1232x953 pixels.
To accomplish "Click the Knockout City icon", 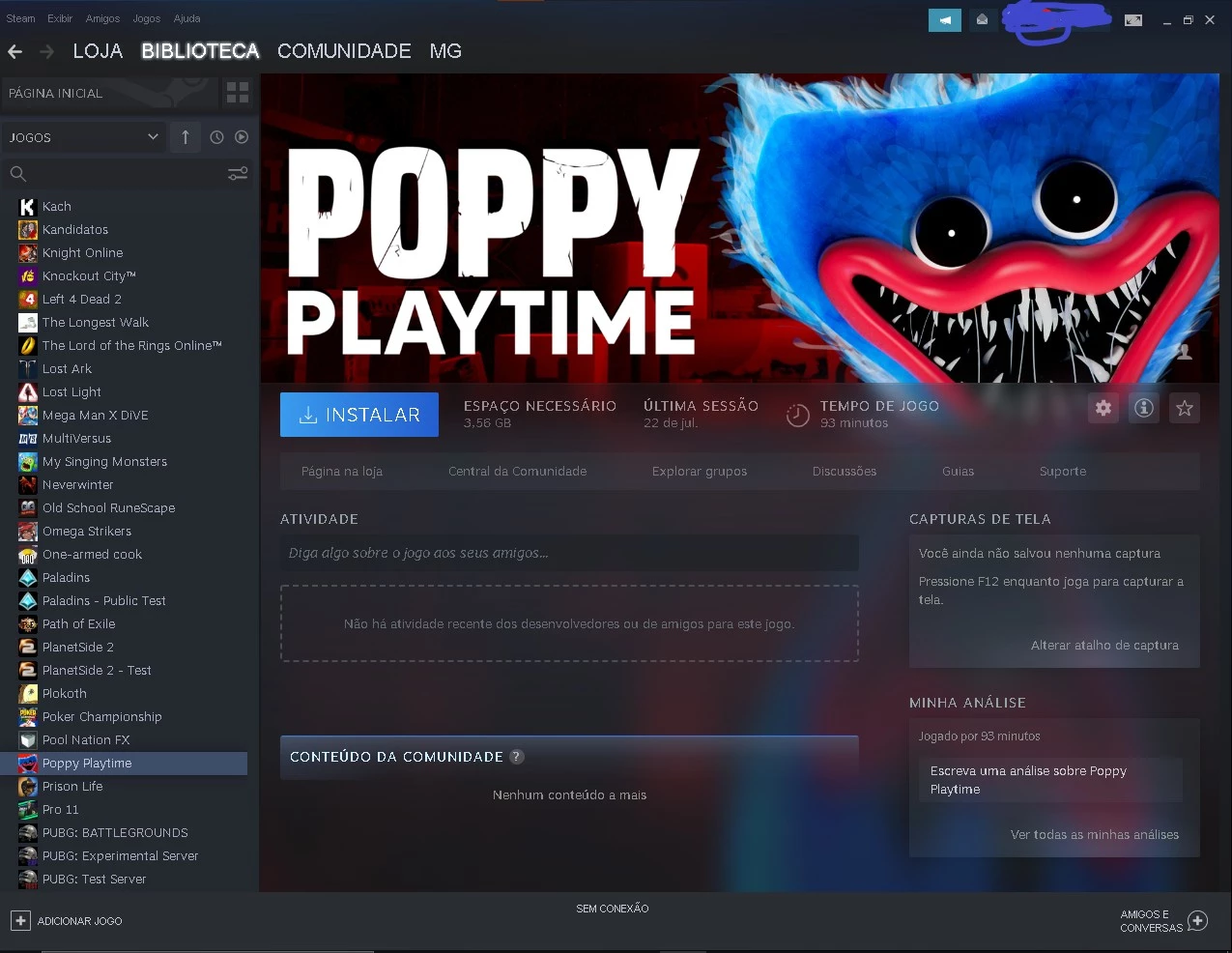I will (28, 275).
